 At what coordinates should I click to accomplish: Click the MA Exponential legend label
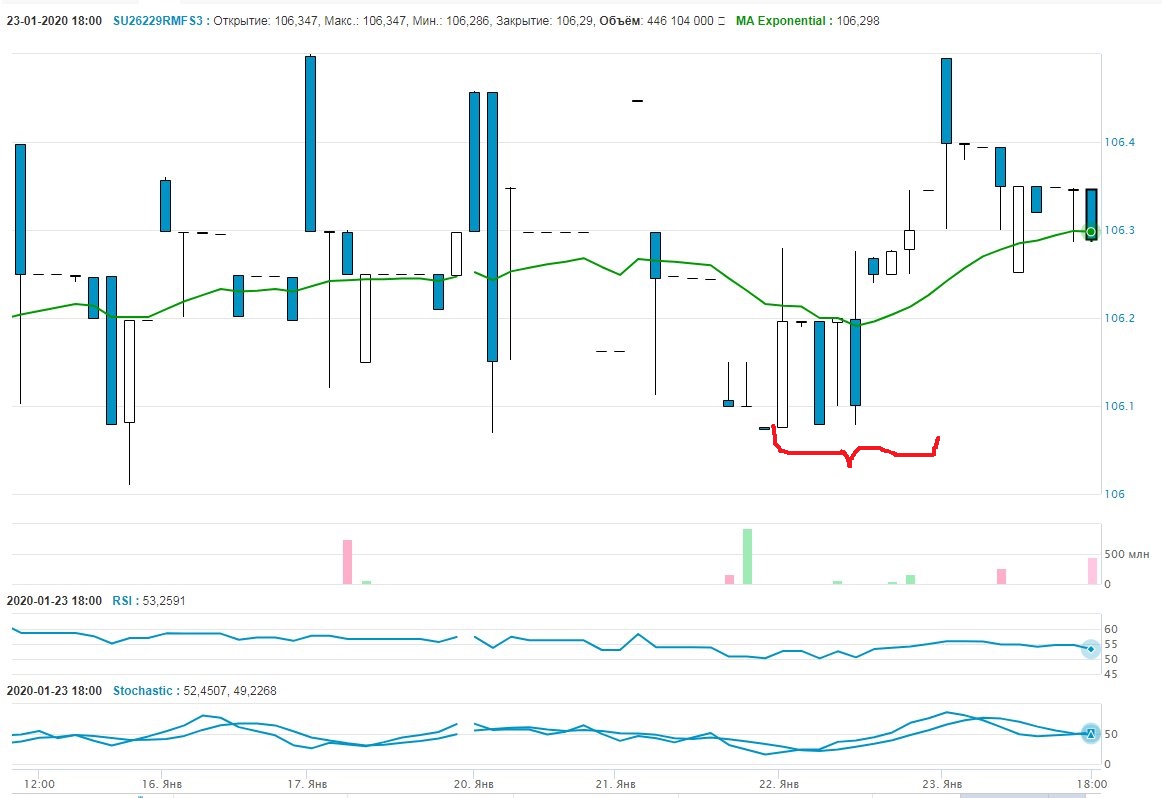(780, 21)
